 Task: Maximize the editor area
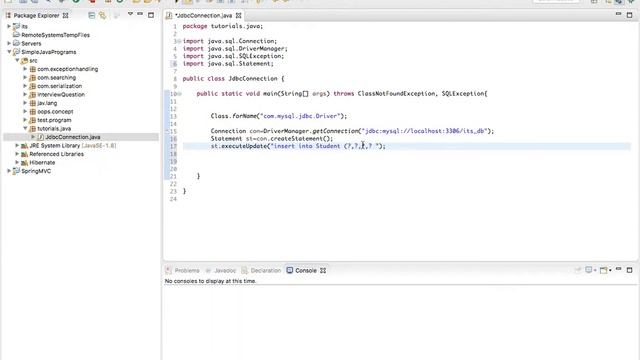(629, 15)
